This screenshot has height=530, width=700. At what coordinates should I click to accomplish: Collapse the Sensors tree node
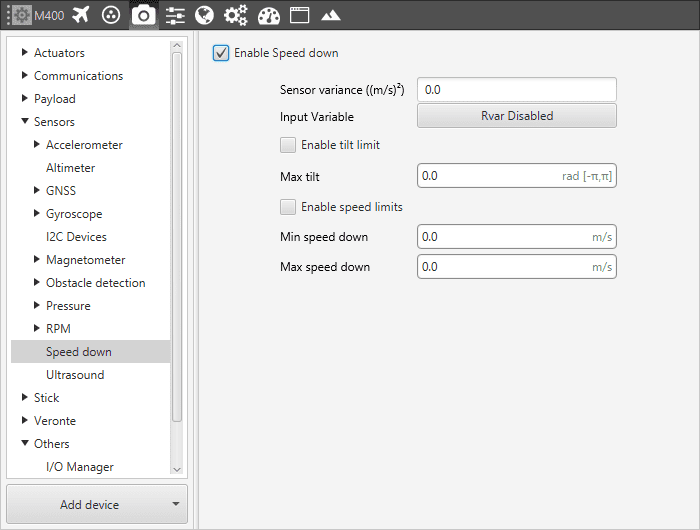25,121
